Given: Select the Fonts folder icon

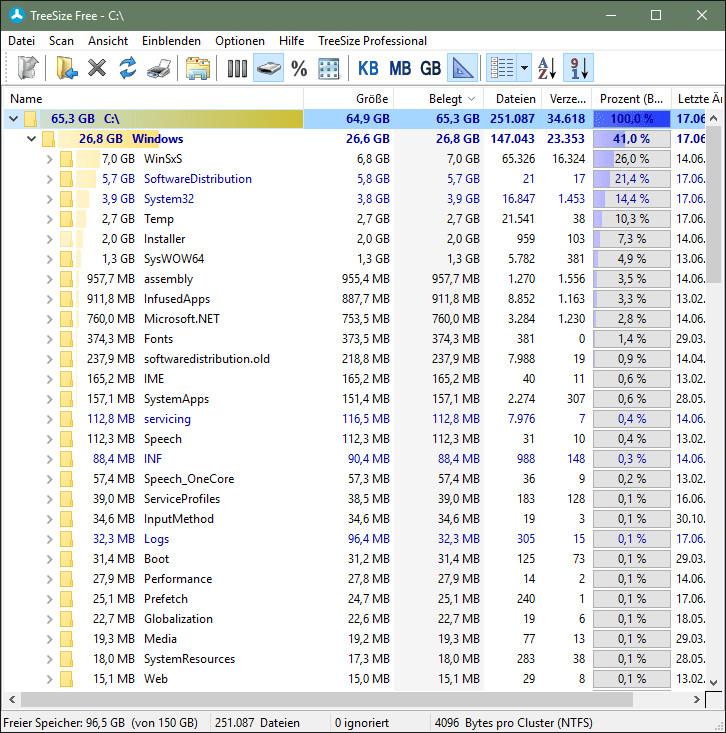Looking at the screenshot, I should [x=66, y=339].
